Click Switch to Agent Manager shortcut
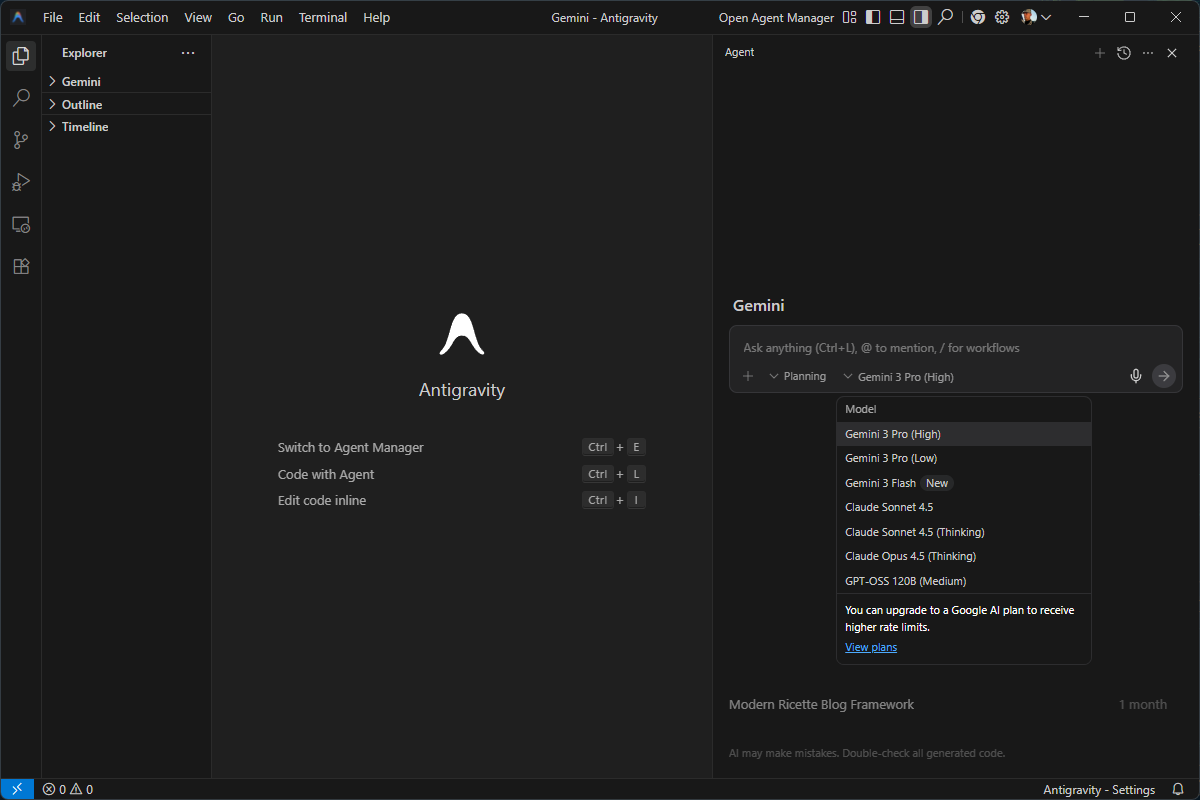The height and width of the screenshot is (800, 1200). click(x=351, y=447)
